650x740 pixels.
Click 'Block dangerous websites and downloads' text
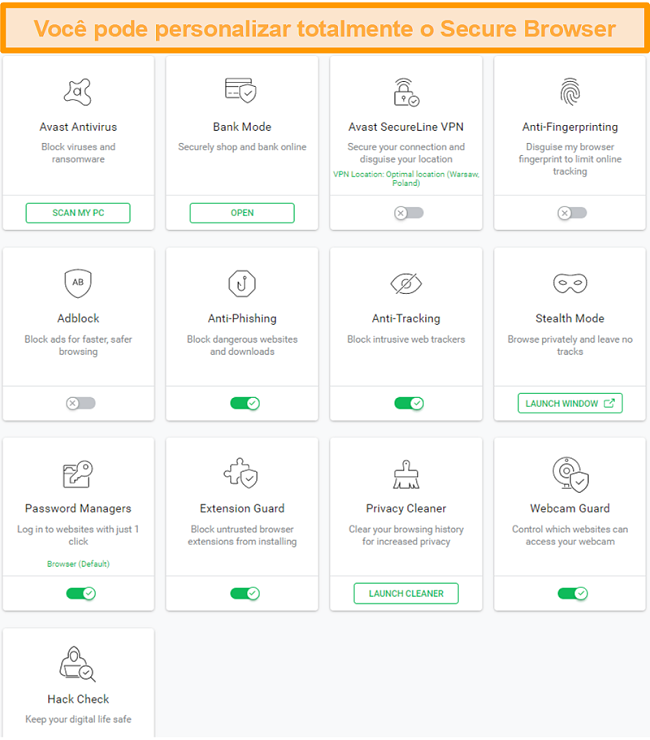click(x=242, y=345)
